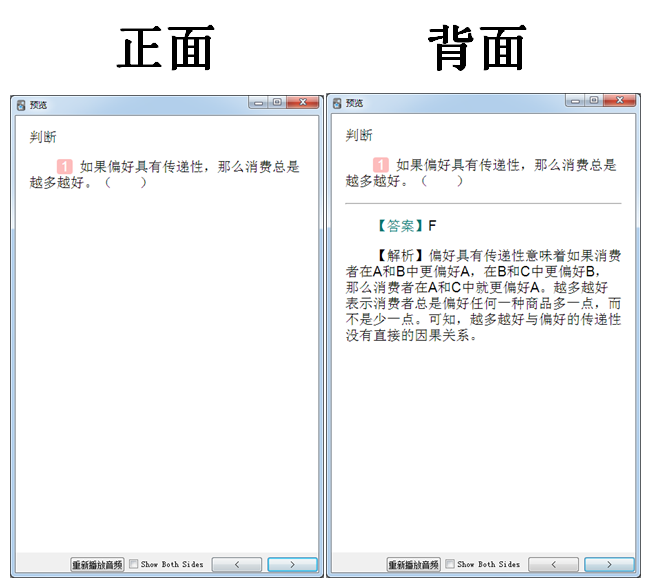
Task: Click the 判断 label in right window
Action: click(x=359, y=135)
